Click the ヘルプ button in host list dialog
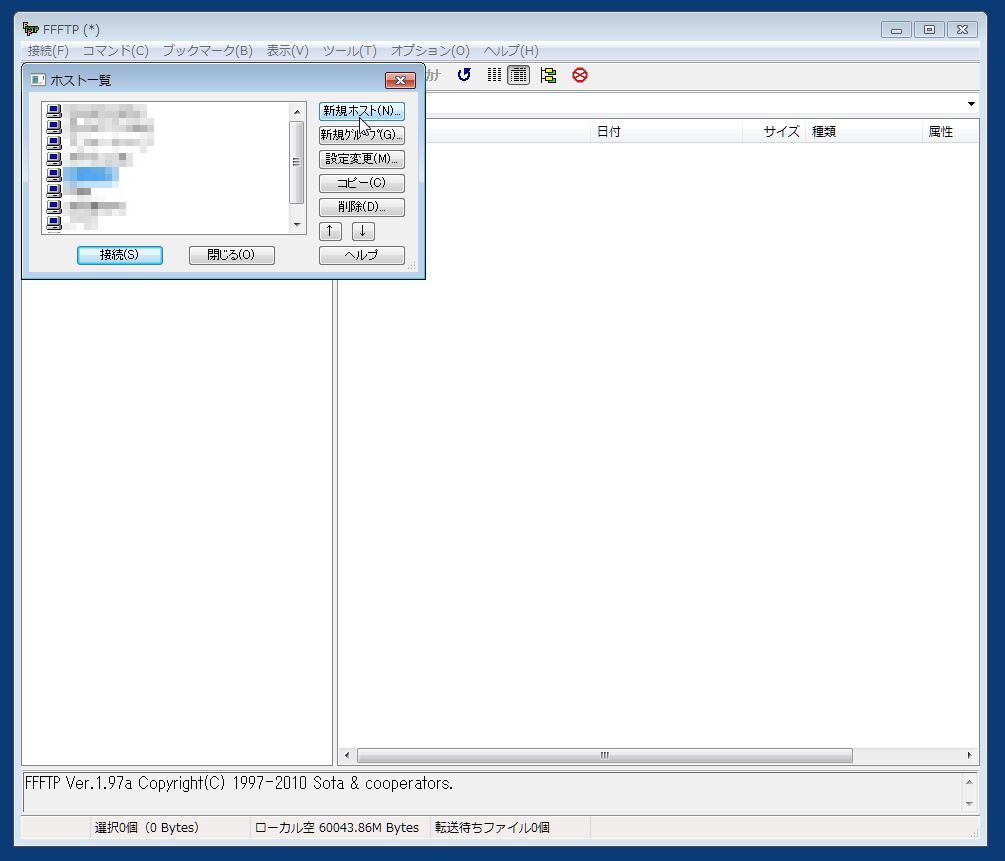This screenshot has height=861, width=1005. pyautogui.click(x=361, y=255)
